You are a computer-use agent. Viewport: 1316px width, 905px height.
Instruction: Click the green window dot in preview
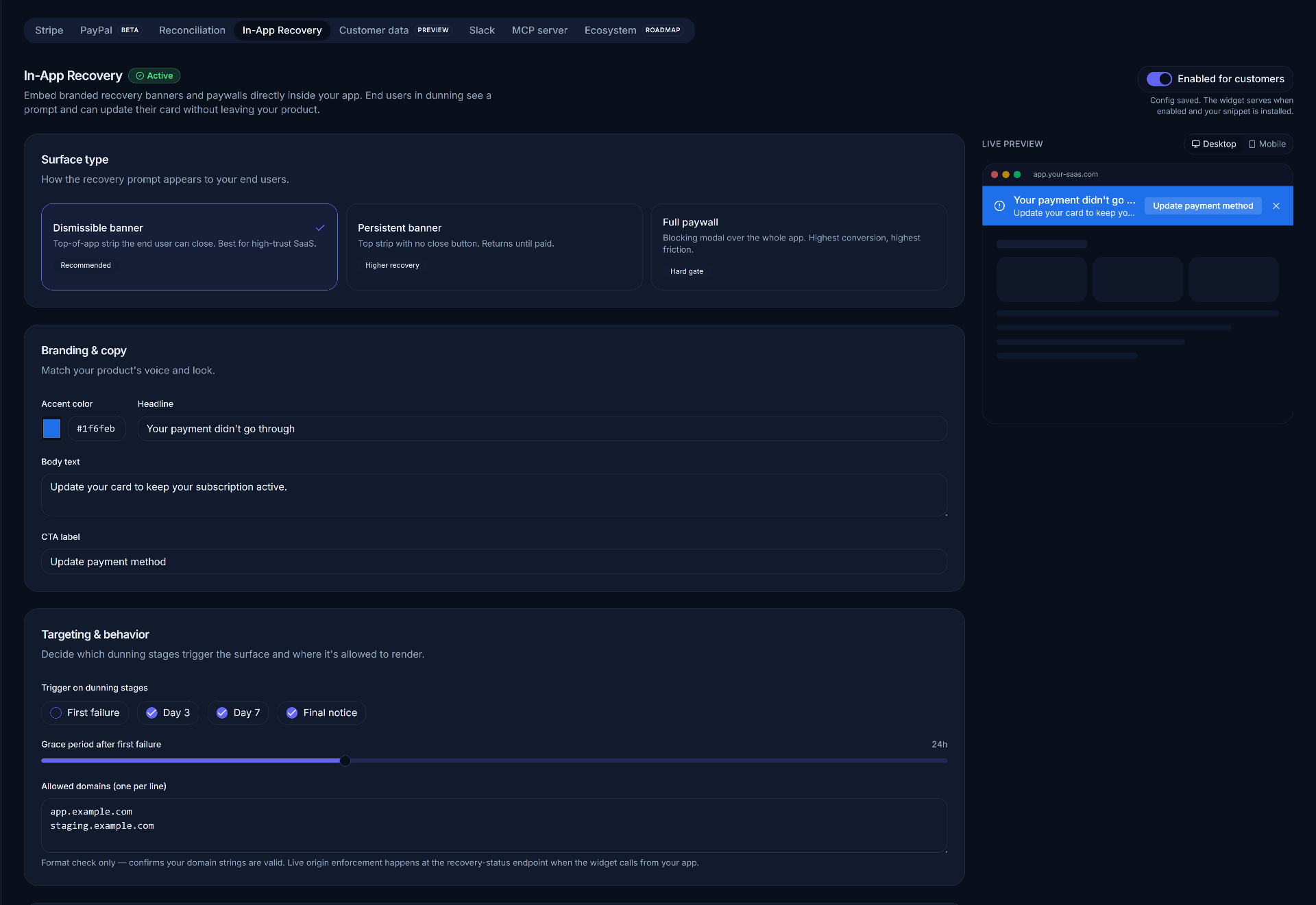pos(1017,174)
